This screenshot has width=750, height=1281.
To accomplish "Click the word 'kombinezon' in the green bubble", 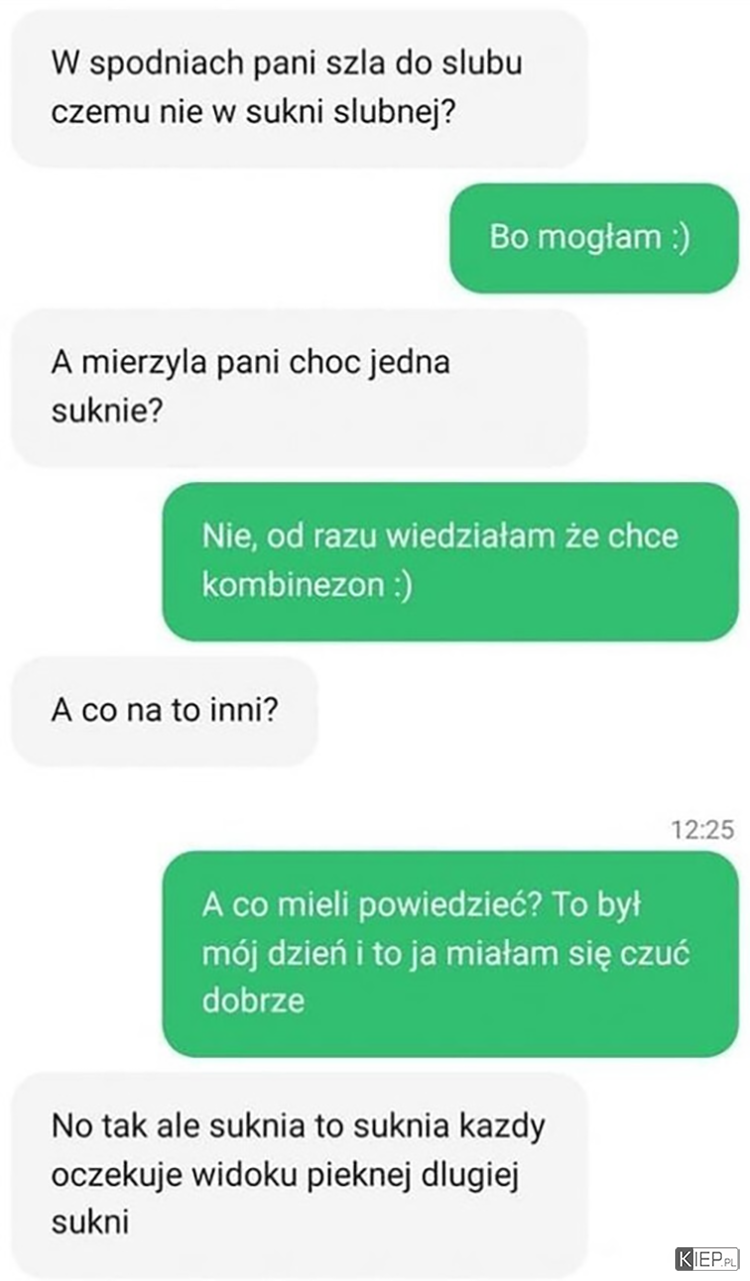I will (x=293, y=586).
